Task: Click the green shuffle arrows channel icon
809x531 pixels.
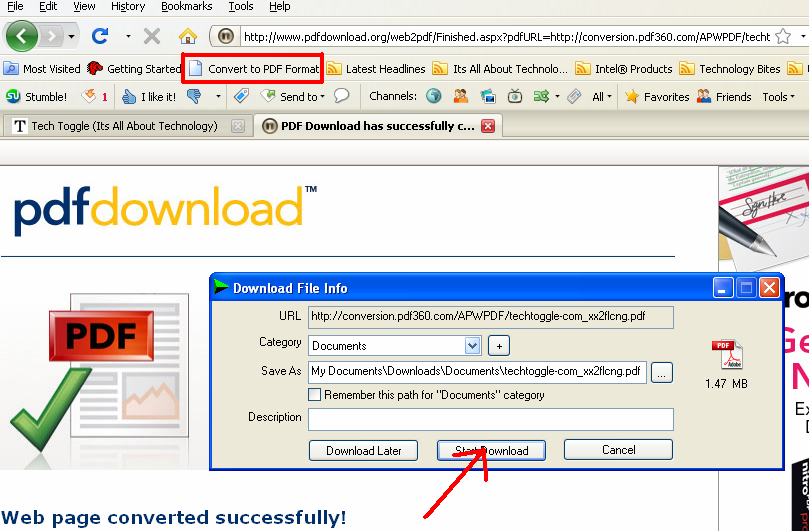Action: [x=541, y=96]
